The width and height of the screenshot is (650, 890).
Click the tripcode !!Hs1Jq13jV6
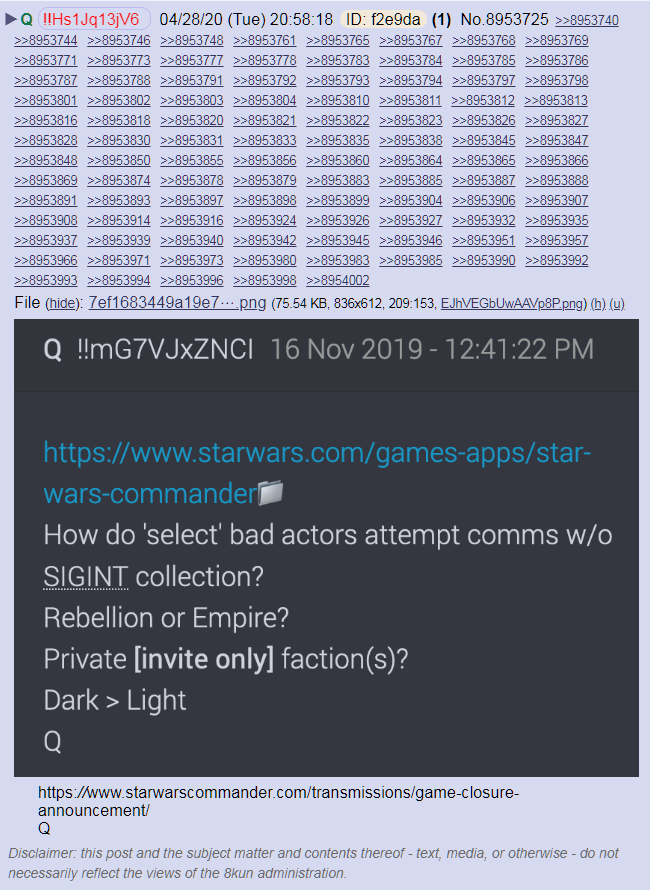tap(94, 19)
